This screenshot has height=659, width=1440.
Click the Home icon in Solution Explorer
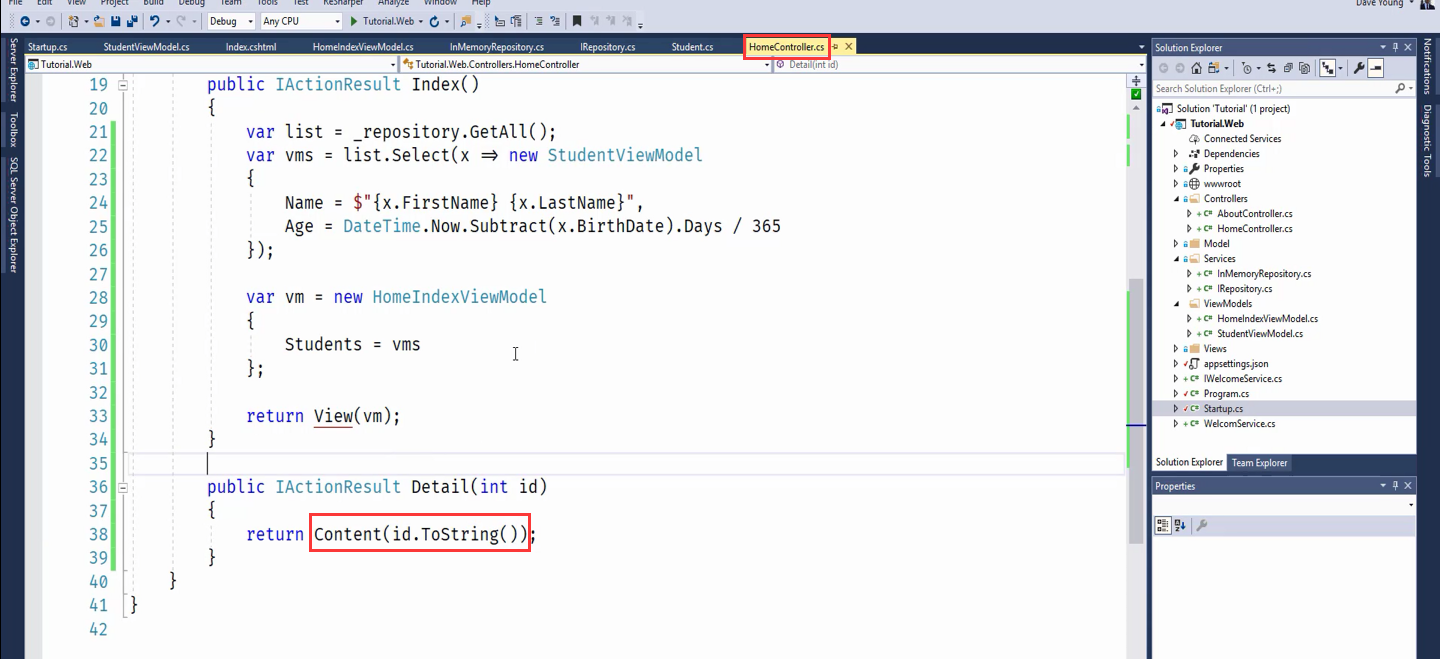[1196, 68]
